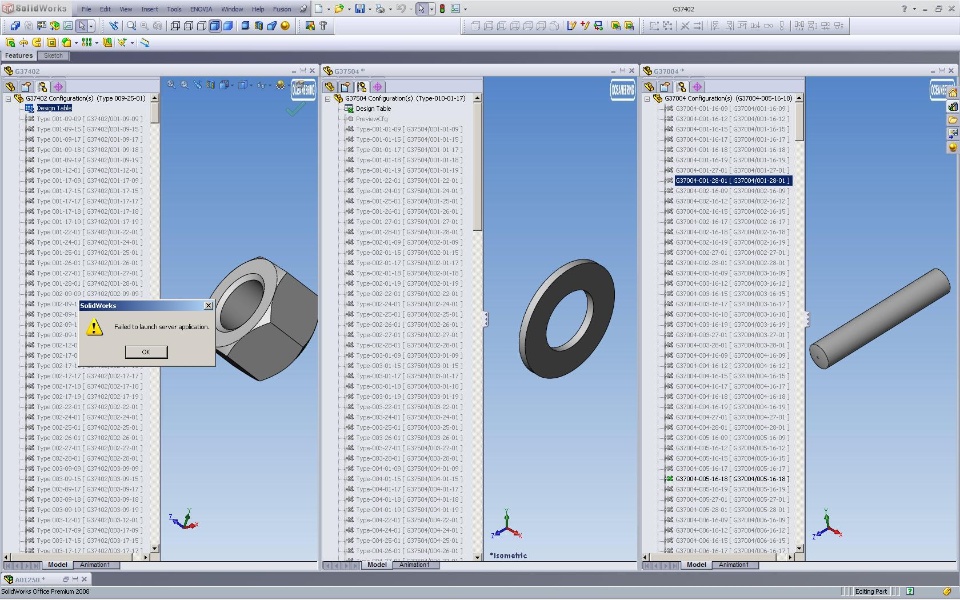Open dropdown arrow beside Select cursor in top bar
Image resolution: width=960 pixels, height=600 pixels.
[431, 9]
